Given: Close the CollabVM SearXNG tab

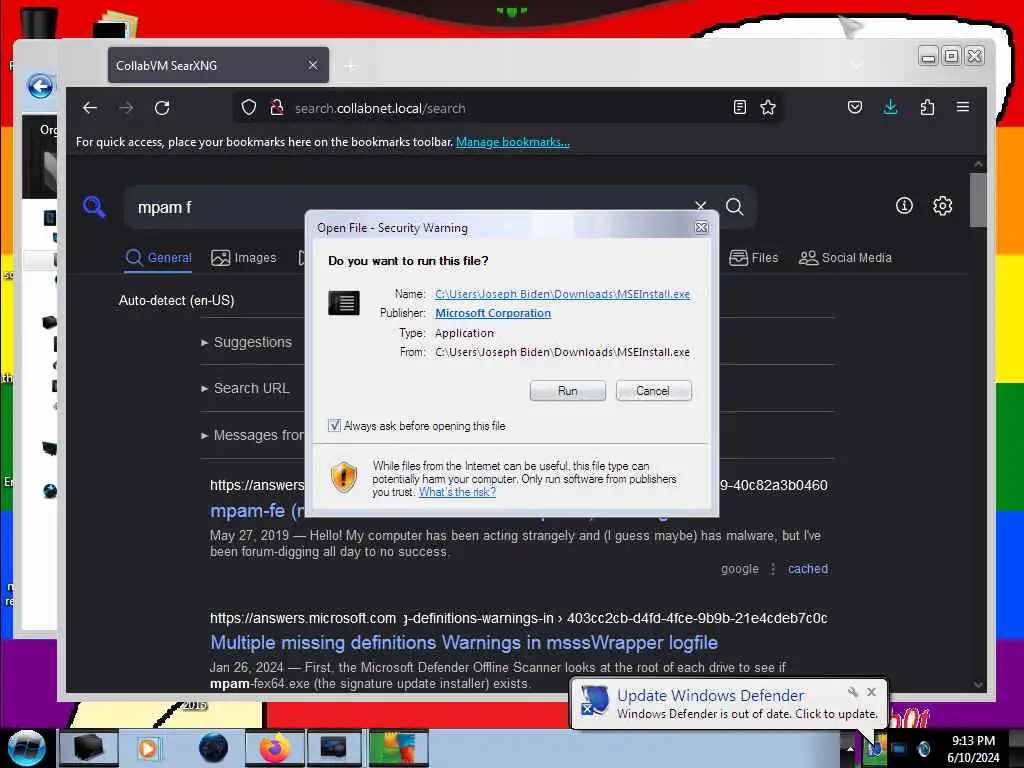Looking at the screenshot, I should (313, 65).
